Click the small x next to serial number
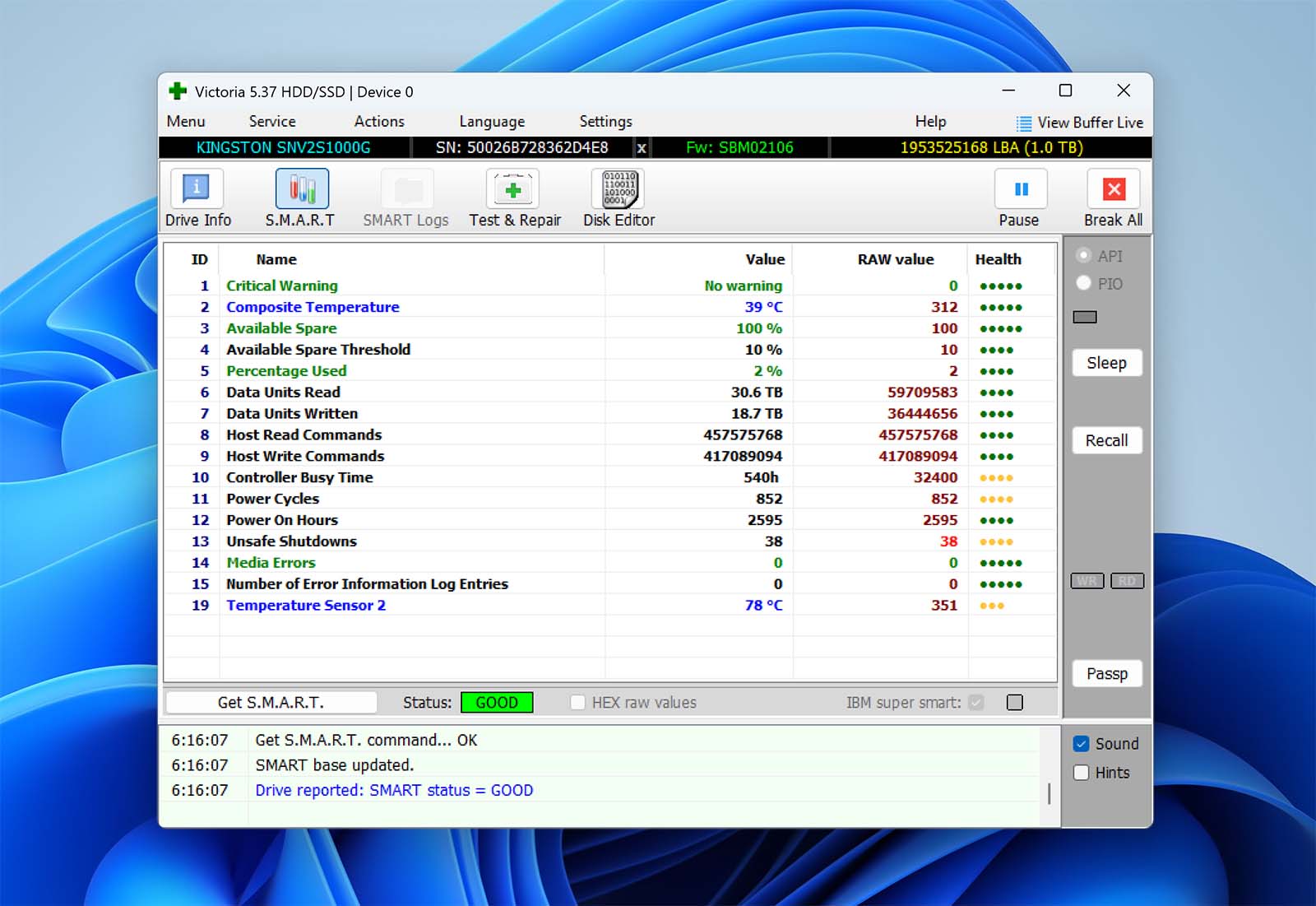The height and width of the screenshot is (906, 1316). click(642, 148)
